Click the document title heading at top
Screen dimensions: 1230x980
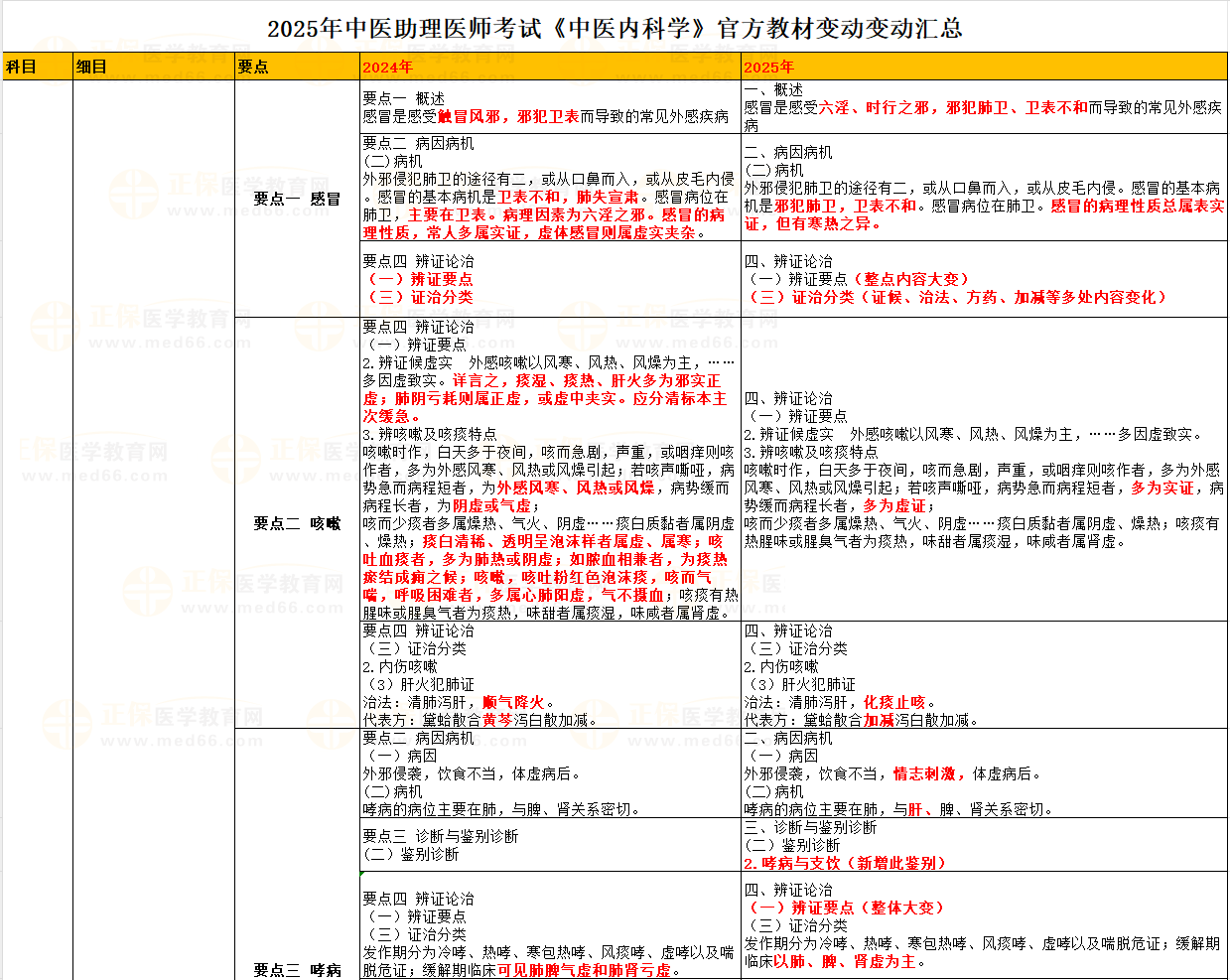coord(615,28)
